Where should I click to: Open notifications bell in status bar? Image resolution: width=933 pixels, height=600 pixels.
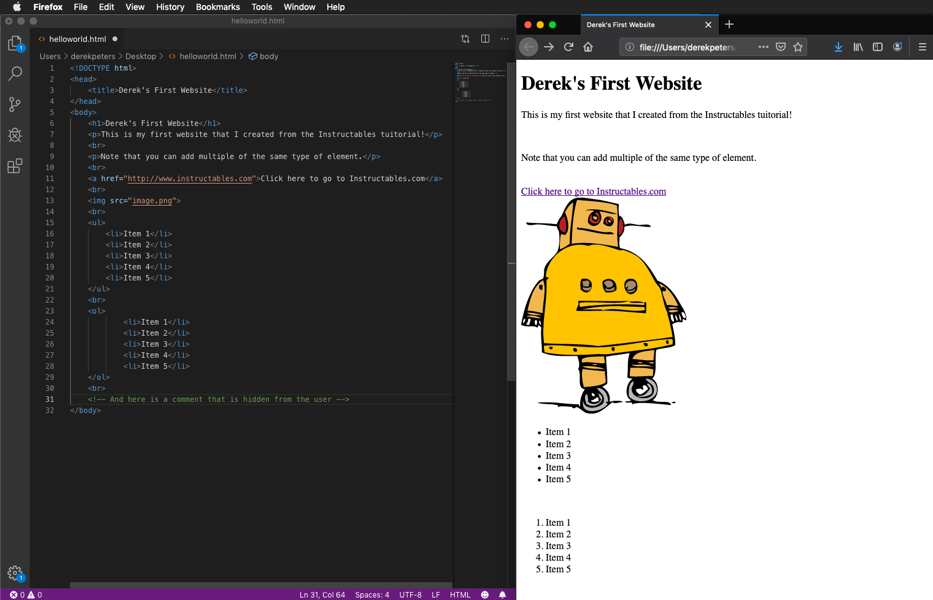click(x=502, y=595)
